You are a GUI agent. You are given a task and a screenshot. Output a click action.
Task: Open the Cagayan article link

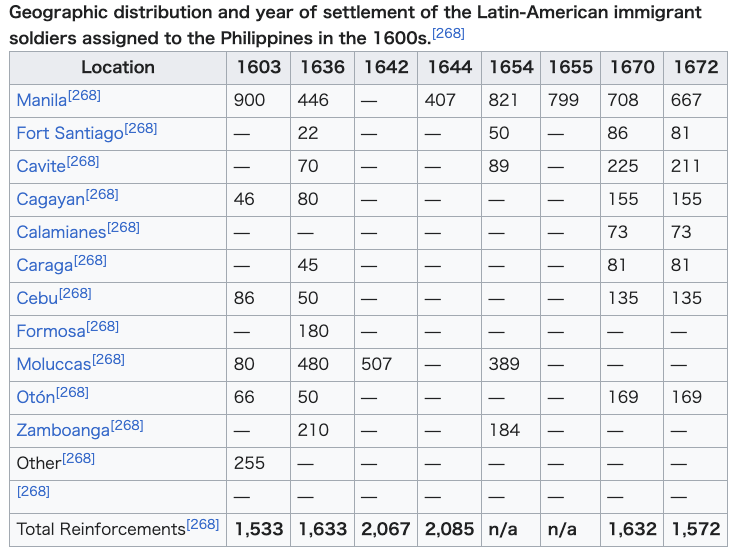(51, 199)
